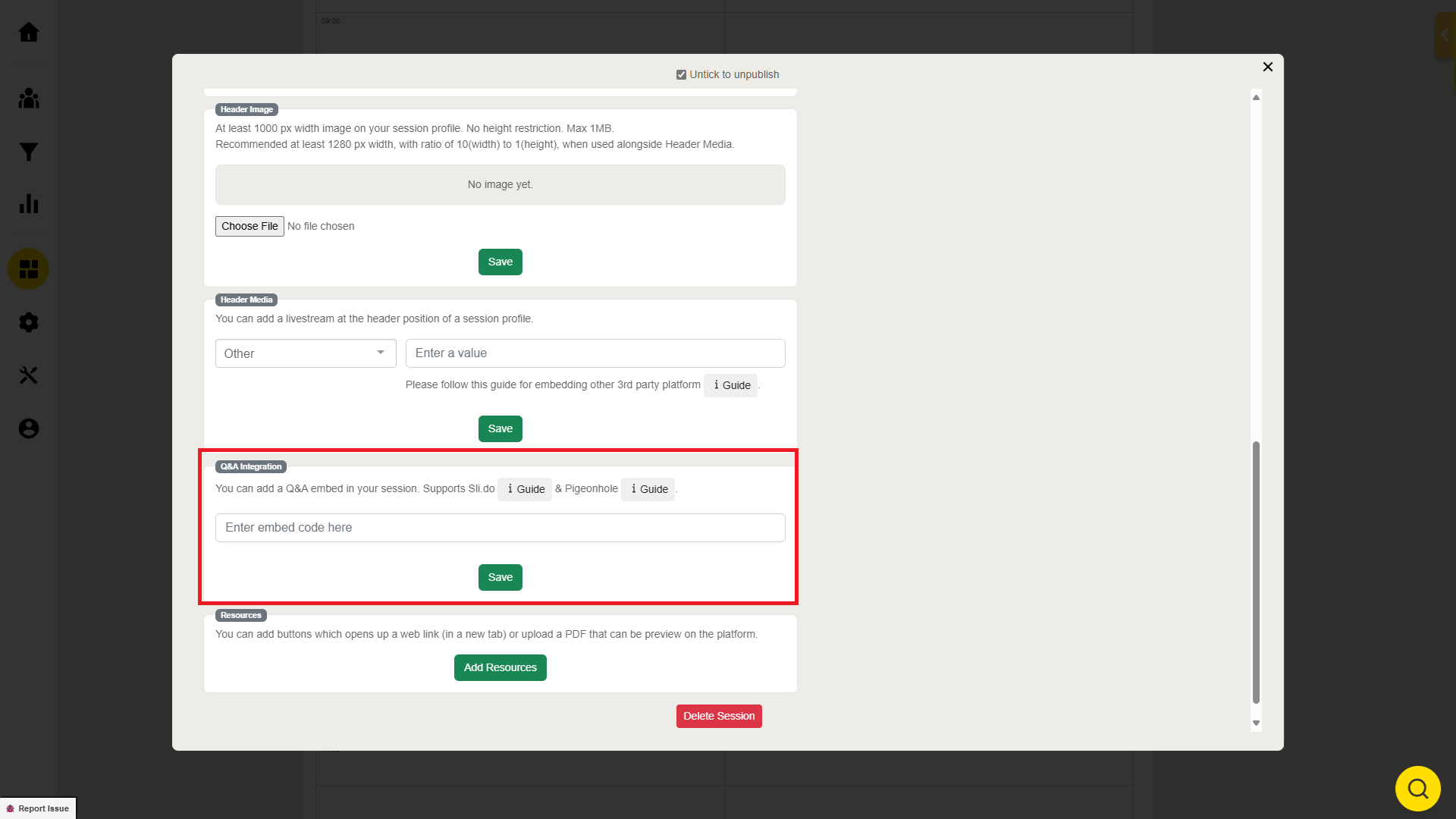Open the 3rd party embedding Guide
This screenshot has height=819, width=1456.
(731, 385)
